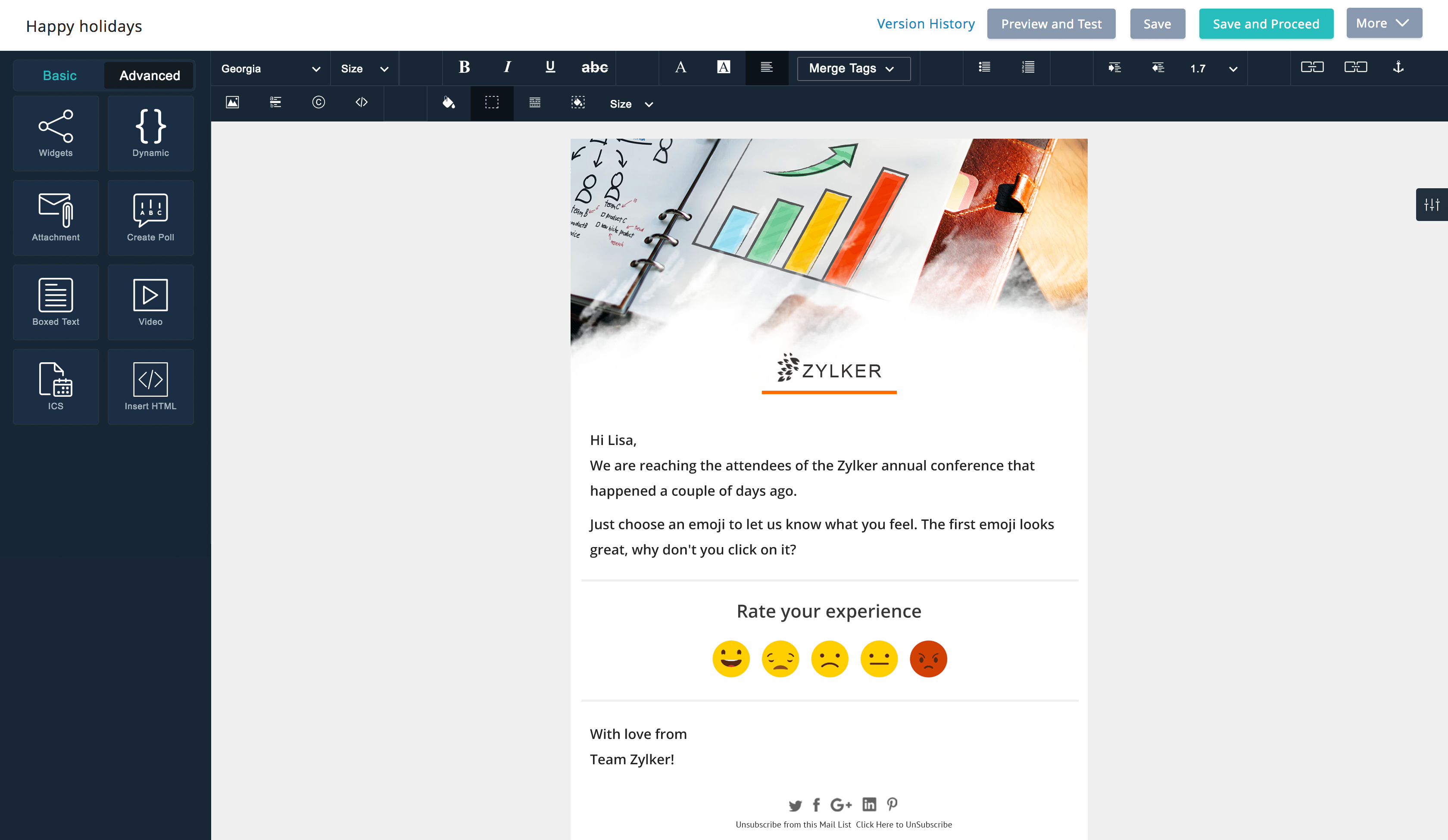The image size is (1448, 840).
Task: Toggle underline text formatting
Action: click(550, 67)
